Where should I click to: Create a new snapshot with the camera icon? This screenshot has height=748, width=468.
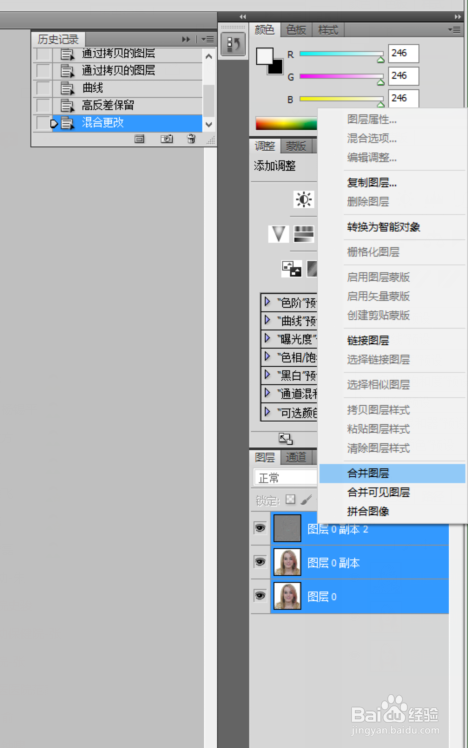tap(166, 139)
